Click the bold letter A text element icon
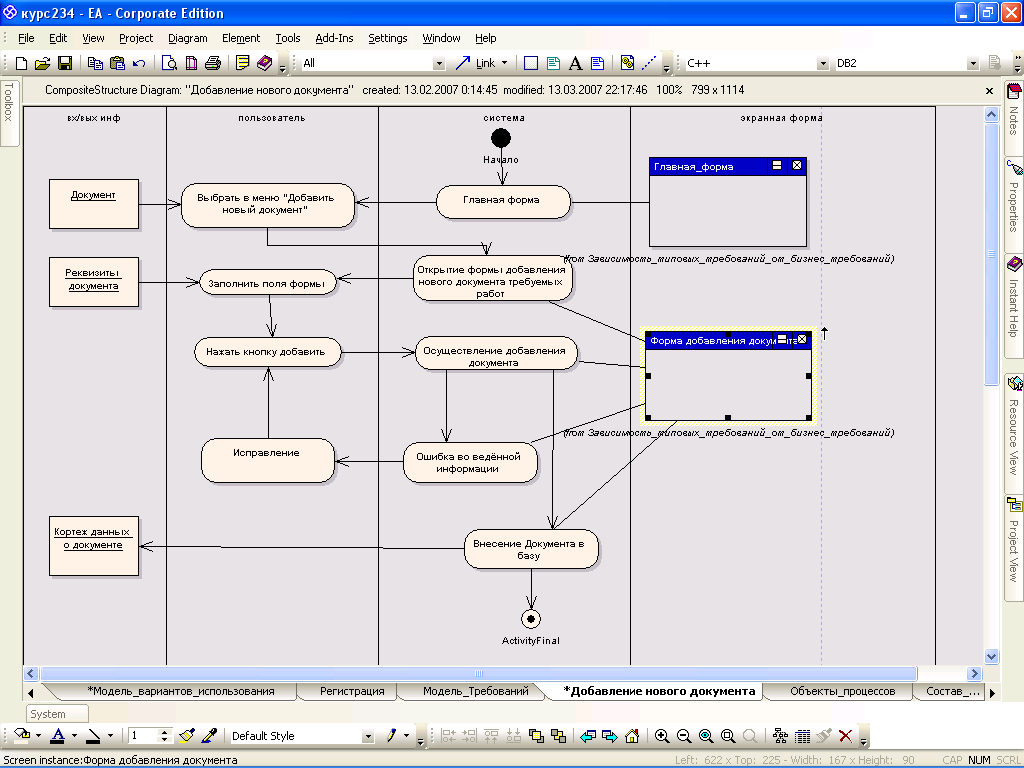 click(575, 63)
